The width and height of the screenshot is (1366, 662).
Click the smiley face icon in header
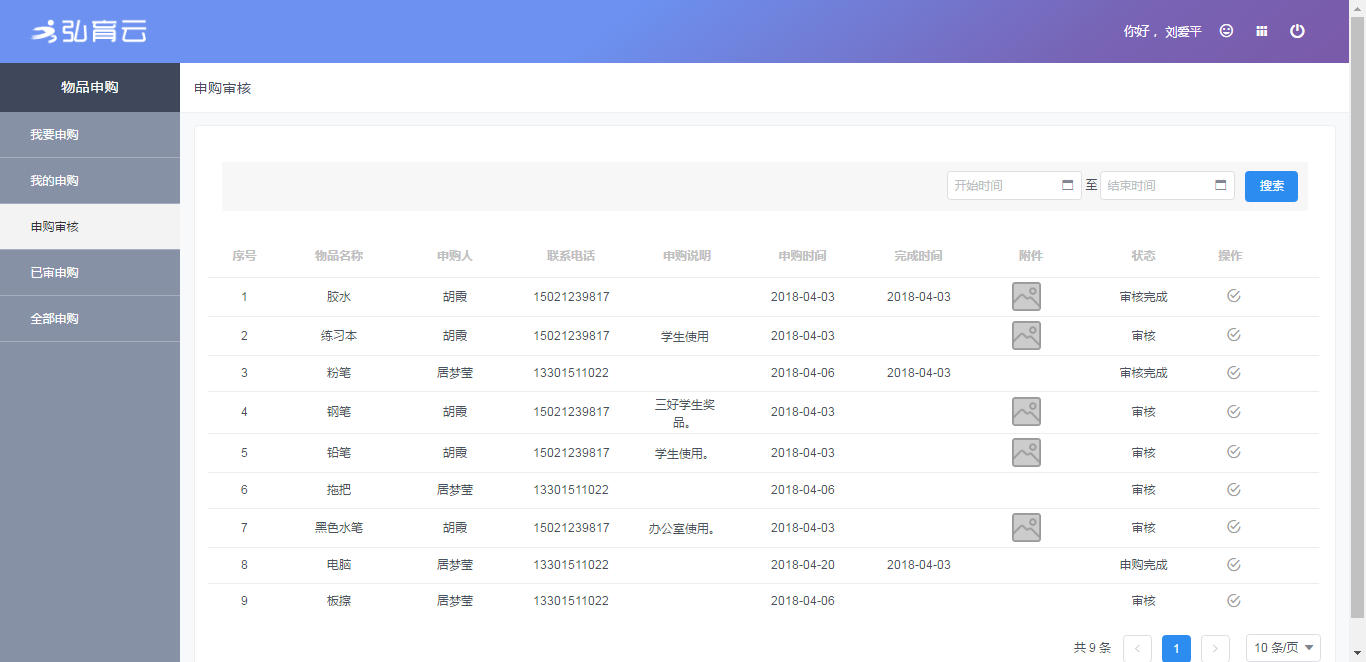click(1226, 31)
